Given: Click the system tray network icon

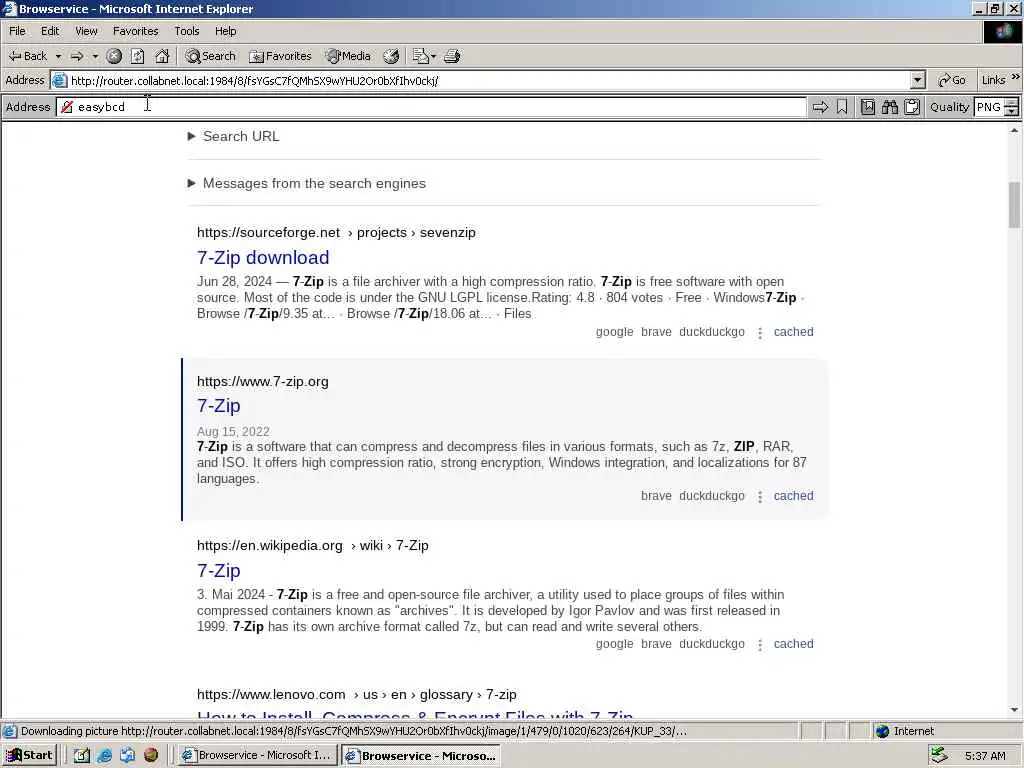Looking at the screenshot, I should pos(940,755).
